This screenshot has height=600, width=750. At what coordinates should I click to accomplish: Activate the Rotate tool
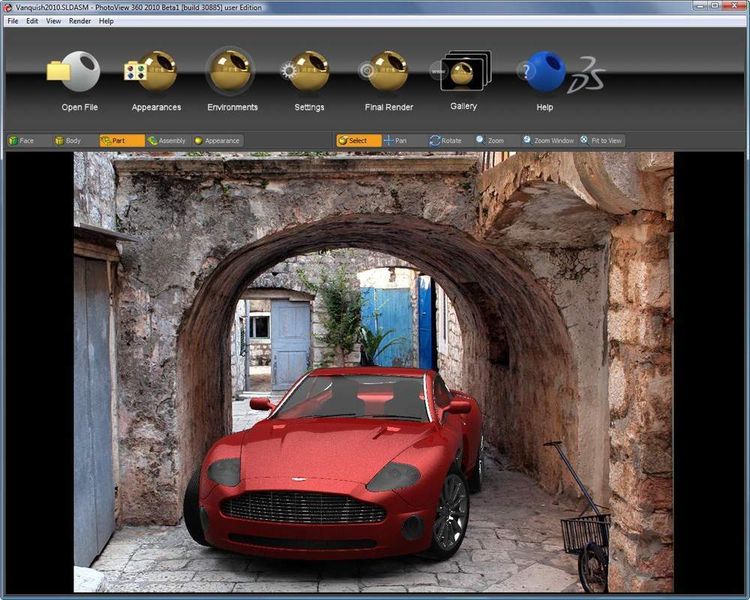coord(450,141)
